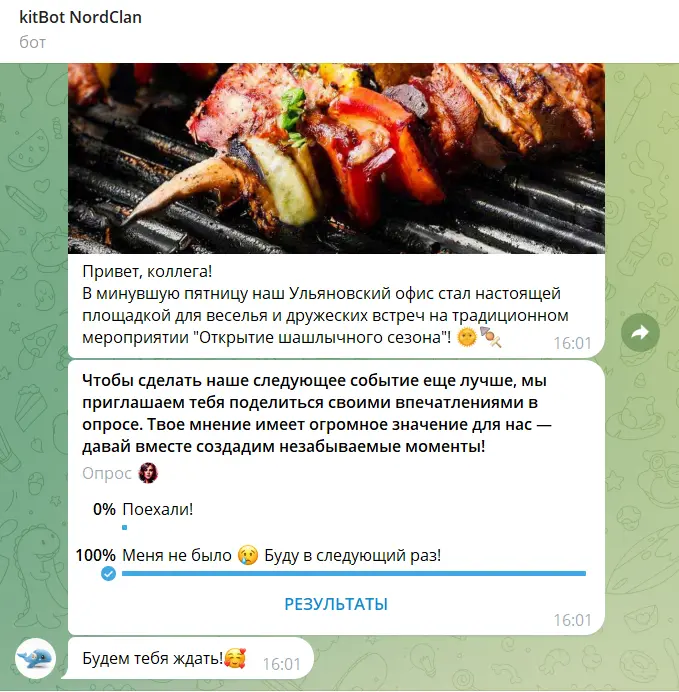
Task: Click the Опрос label
Action: click(107, 473)
